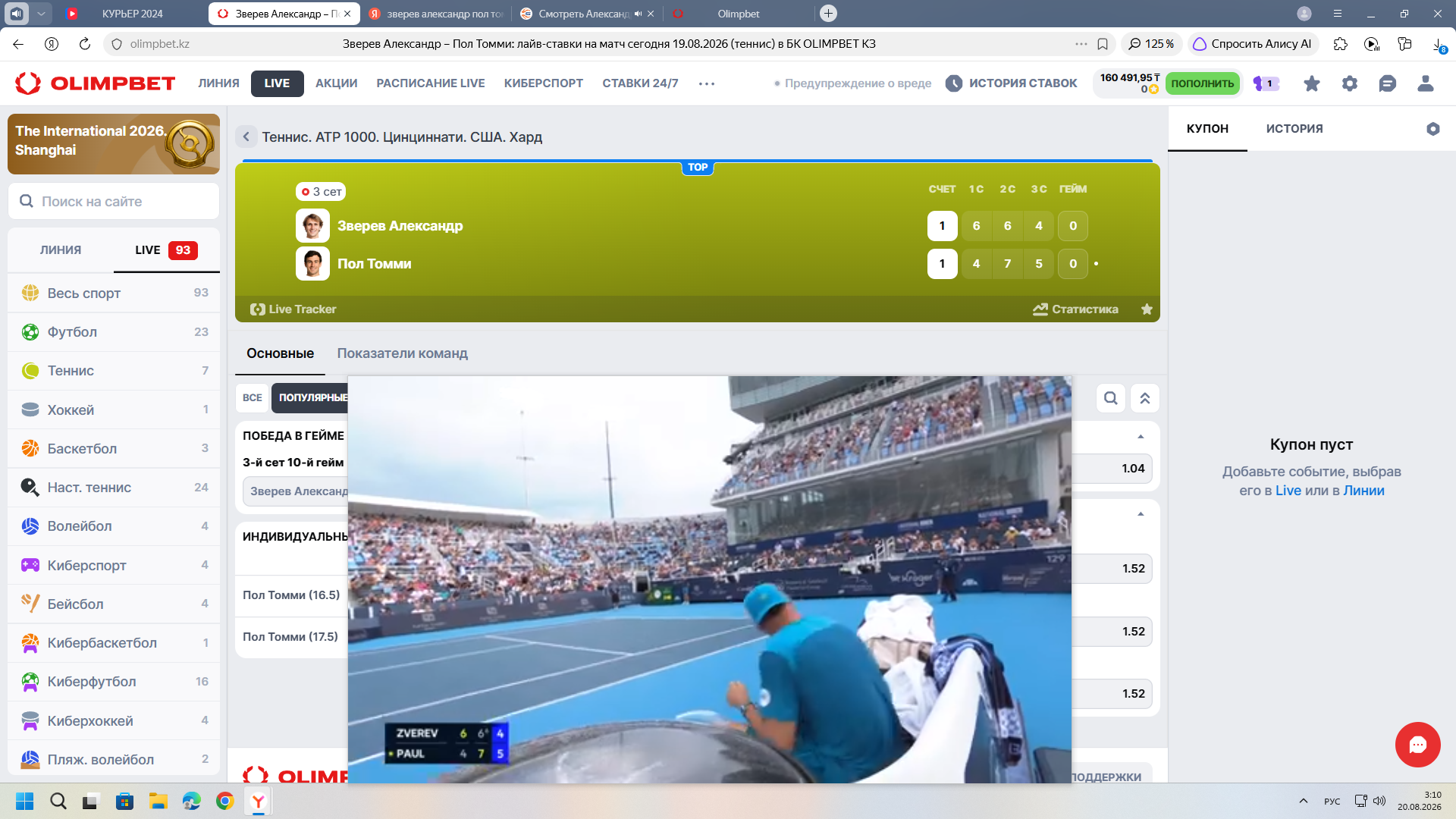Select Наст. теннис in sports list

(x=114, y=488)
